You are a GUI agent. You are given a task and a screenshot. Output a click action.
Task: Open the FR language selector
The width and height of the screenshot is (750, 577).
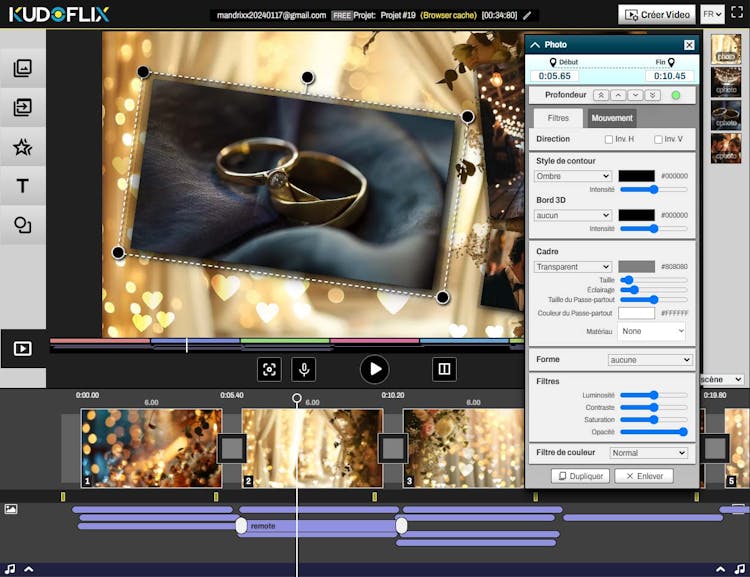point(712,14)
